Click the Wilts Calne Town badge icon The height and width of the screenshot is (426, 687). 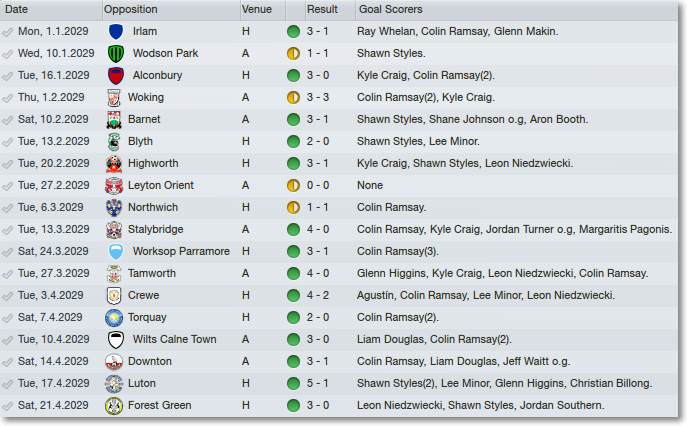(116, 340)
